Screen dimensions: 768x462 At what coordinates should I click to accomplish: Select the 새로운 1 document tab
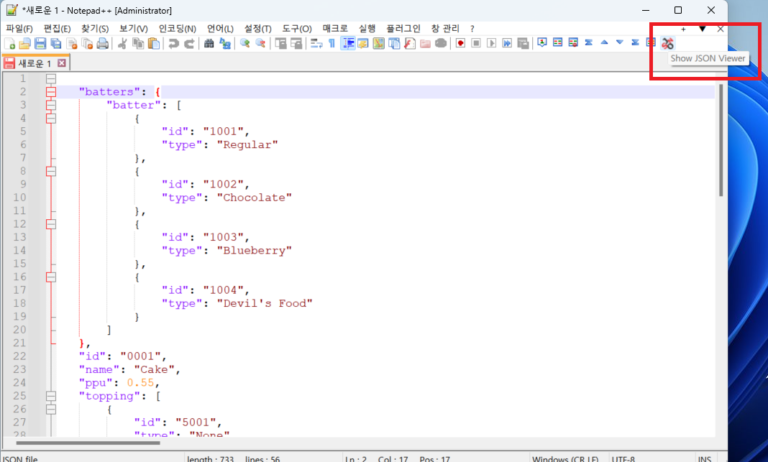coord(34,63)
